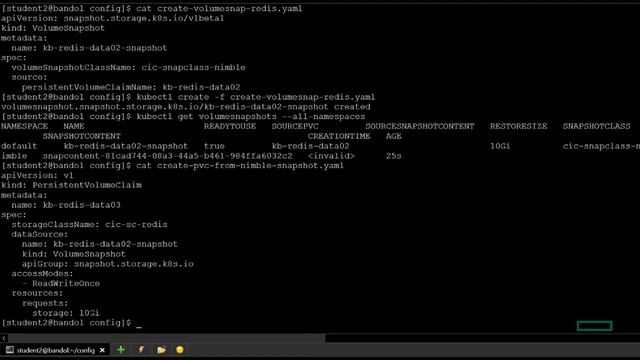
Task: Click the '<invalid>' creation time value
Action: (331, 156)
